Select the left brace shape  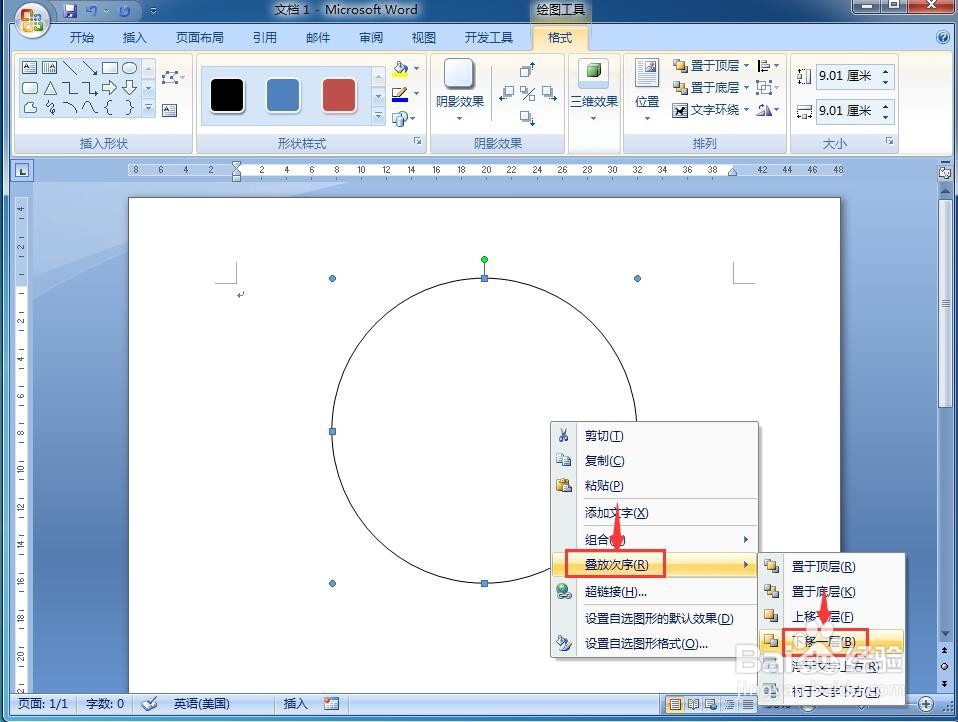tap(109, 108)
